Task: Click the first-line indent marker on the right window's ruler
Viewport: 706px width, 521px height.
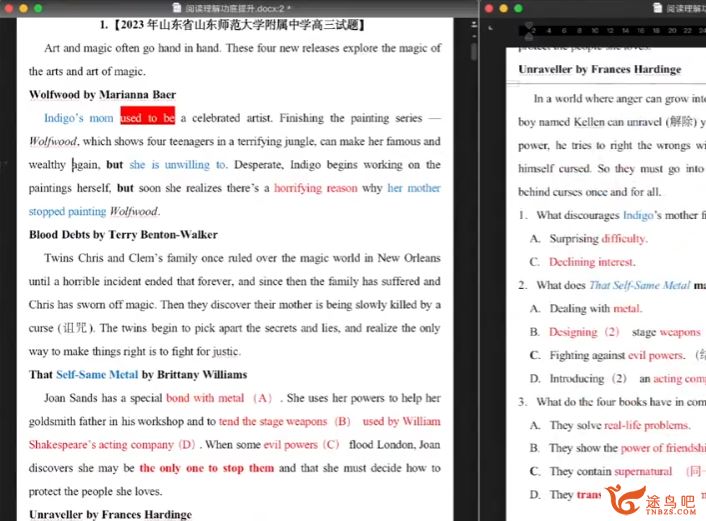Action: [529, 26]
